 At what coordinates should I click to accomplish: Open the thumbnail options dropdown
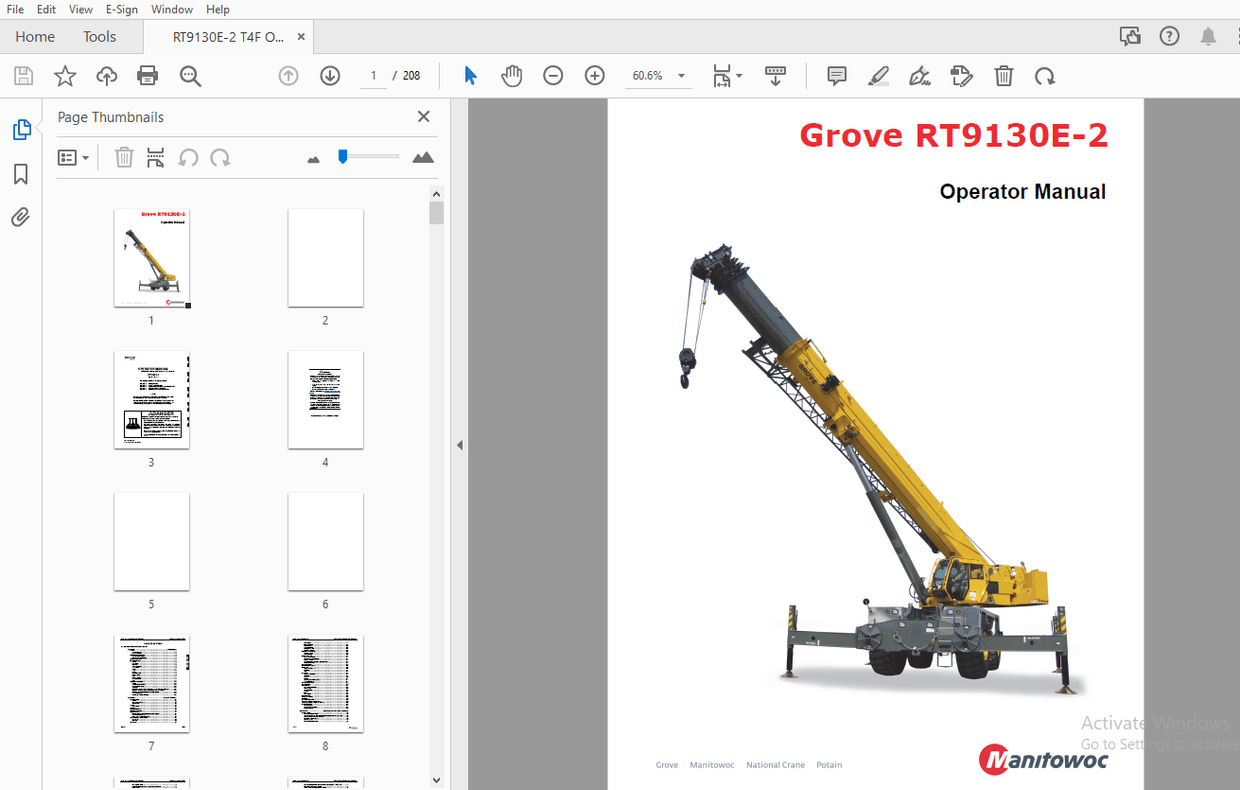pyautogui.click(x=74, y=157)
